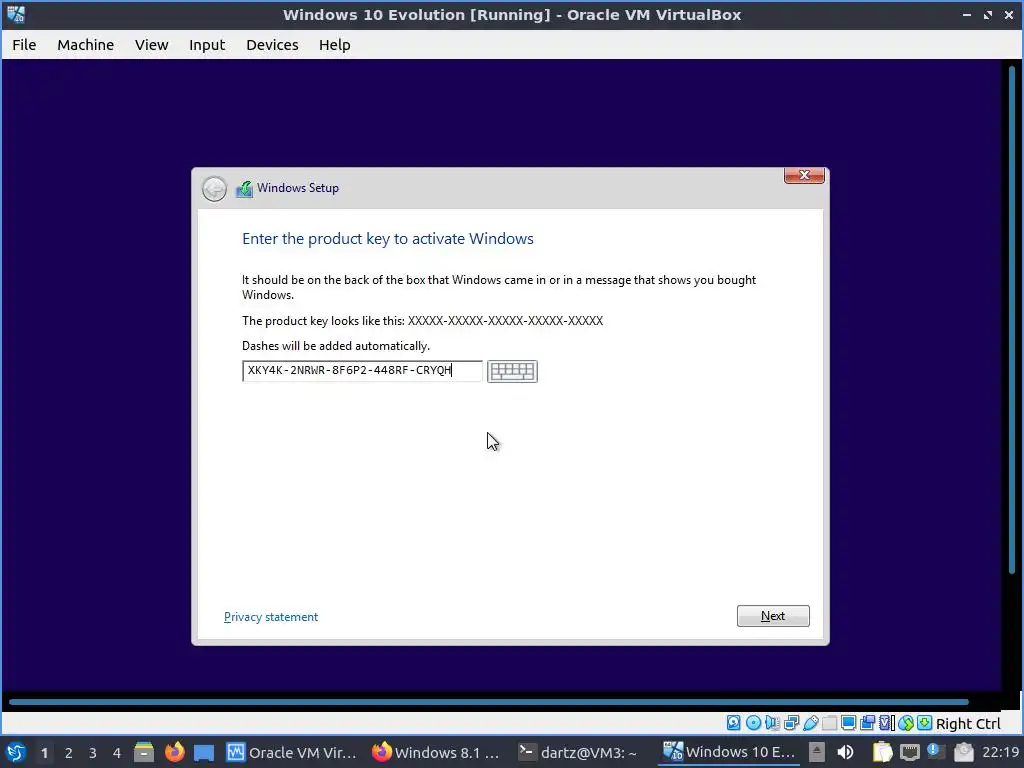Switch to Oracle VM VirtualBox Manager task
1024x768 pixels.
point(291,752)
